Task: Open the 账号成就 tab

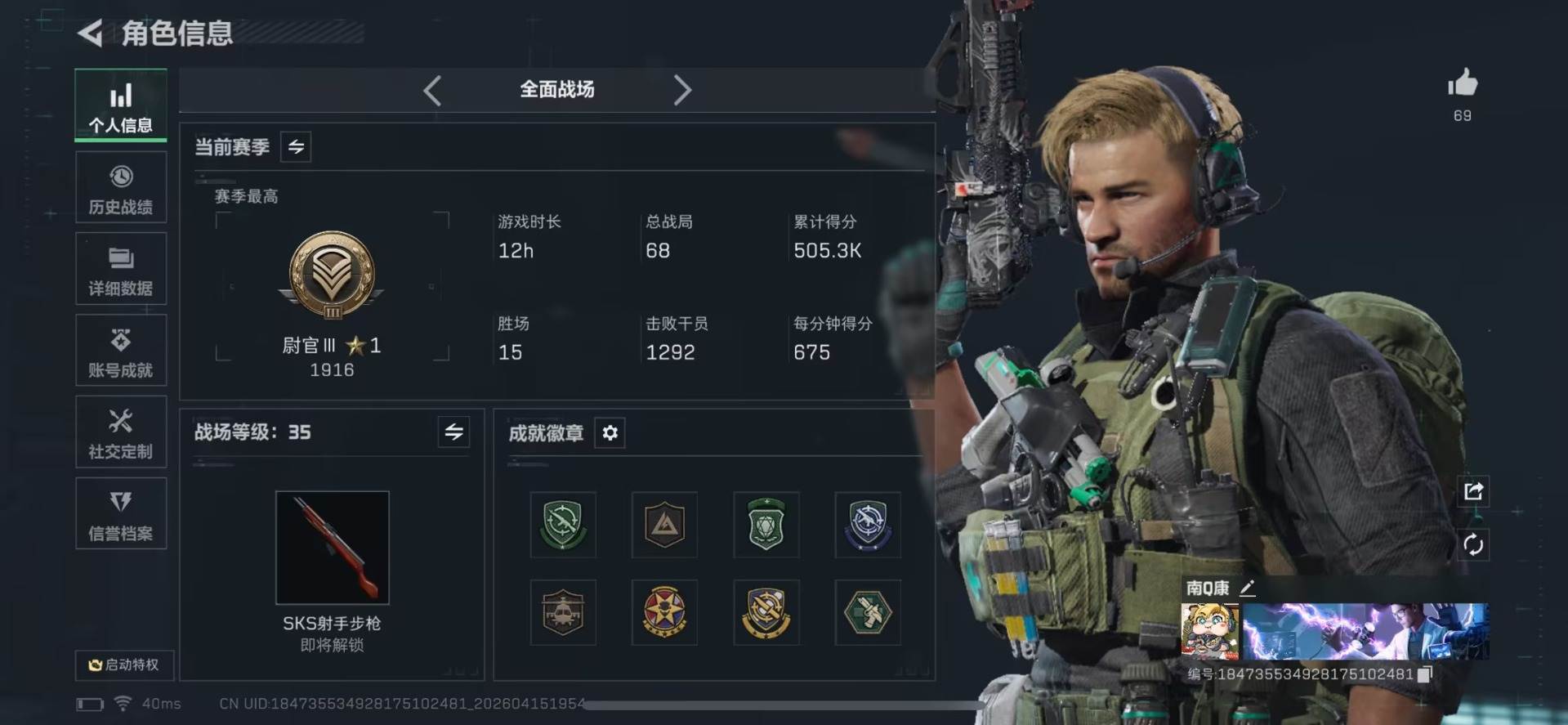Action: 121,351
